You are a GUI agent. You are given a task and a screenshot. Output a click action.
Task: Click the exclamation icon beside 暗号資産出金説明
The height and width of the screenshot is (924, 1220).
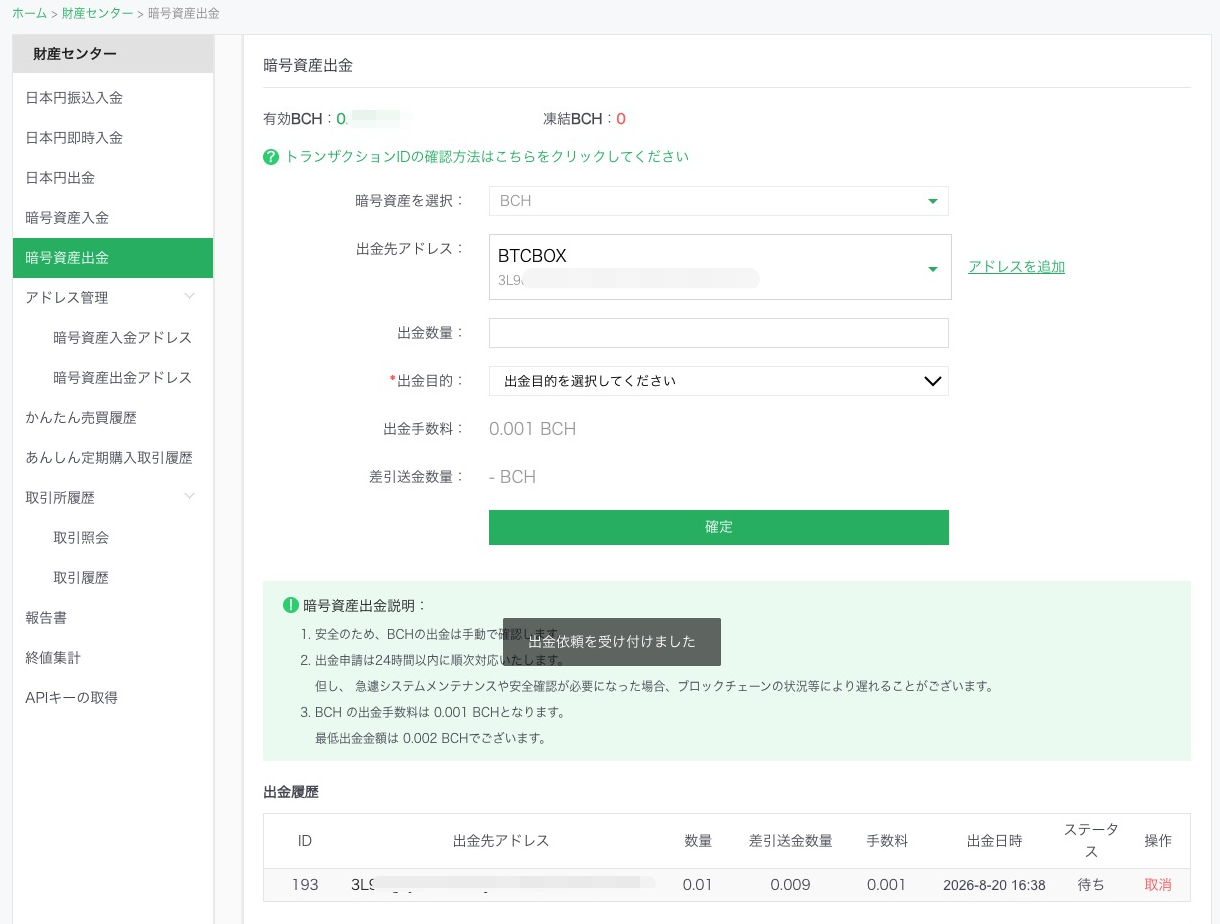coord(291,605)
